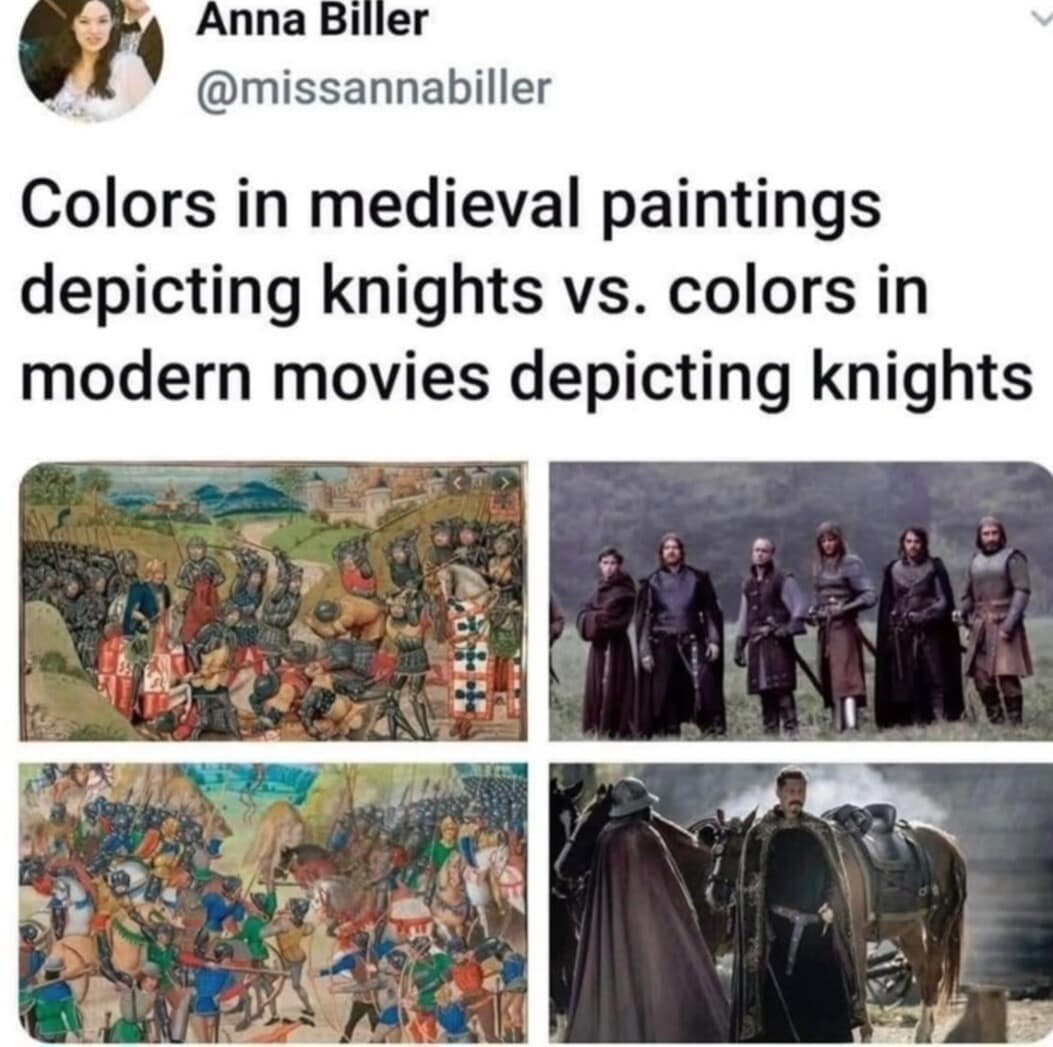Open the tweet options chevron menu
Viewport: 1053px width, 1047px height.
(x=1042, y=19)
